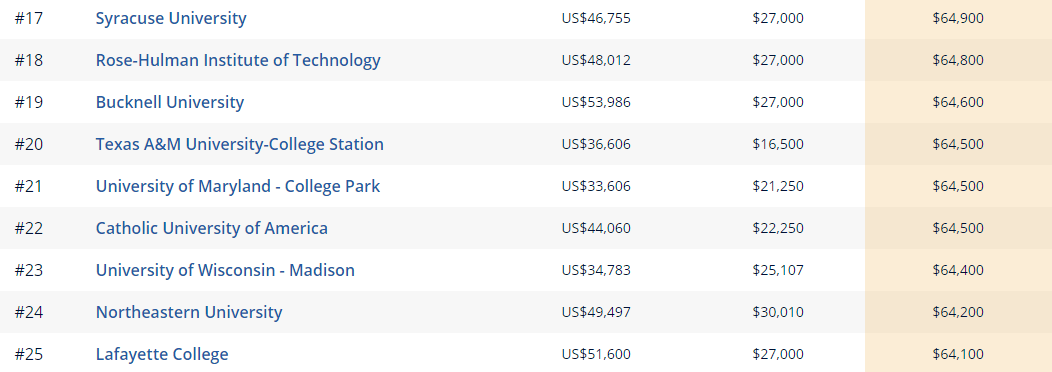Click Lafayette highlighted salary $64,100
Screen dimensions: 1052x372
[958, 354]
